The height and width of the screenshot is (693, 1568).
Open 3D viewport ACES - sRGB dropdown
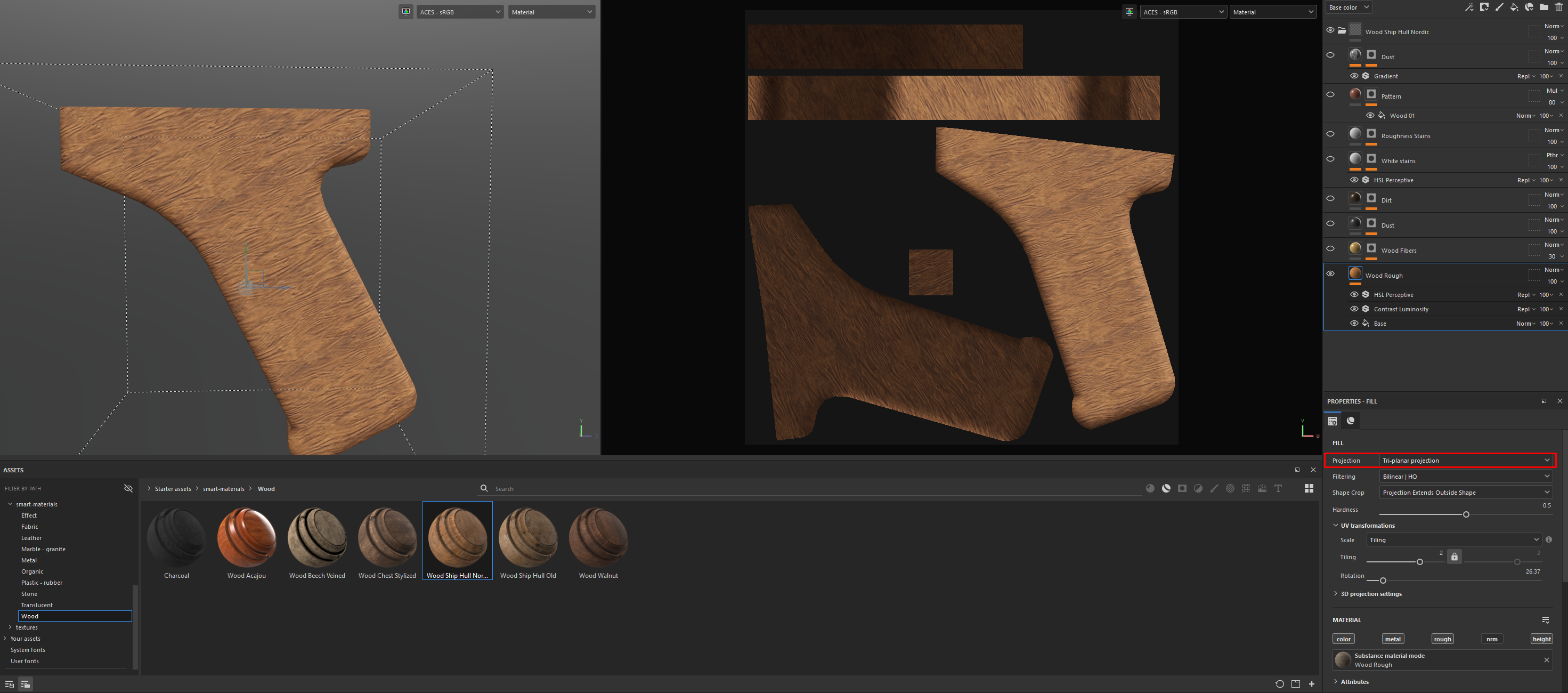point(460,12)
